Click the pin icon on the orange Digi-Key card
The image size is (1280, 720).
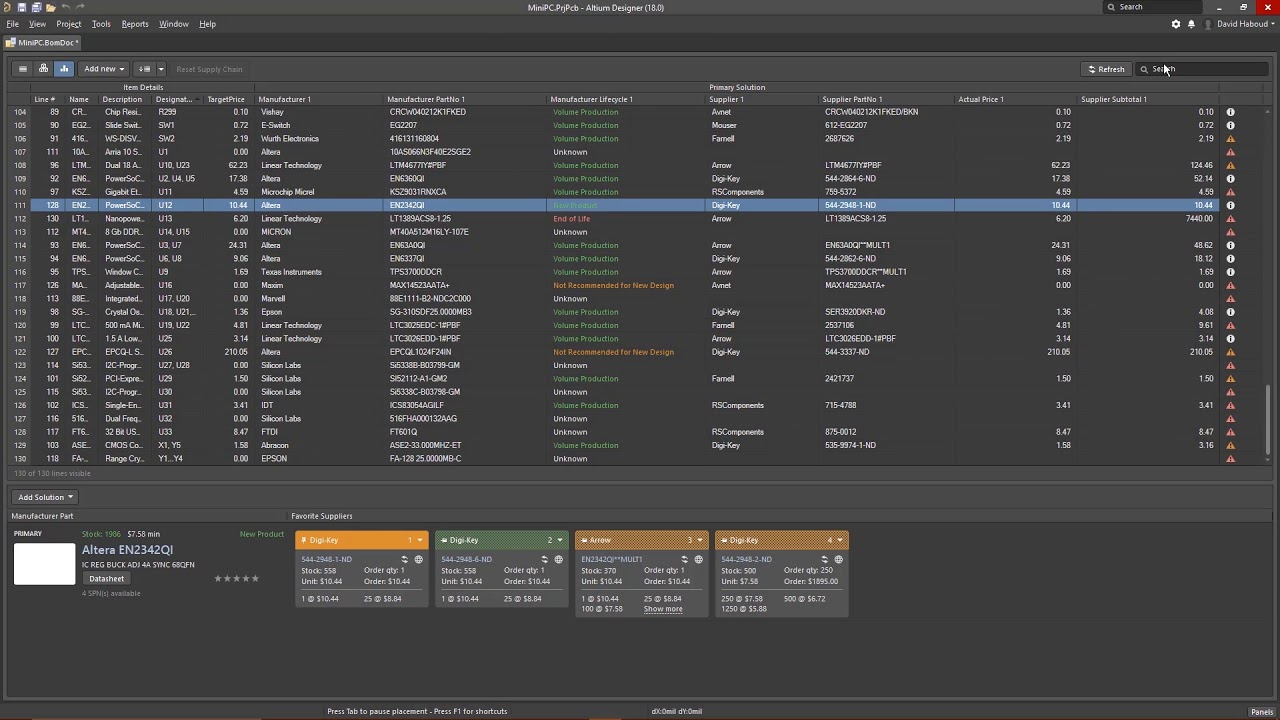pos(304,540)
